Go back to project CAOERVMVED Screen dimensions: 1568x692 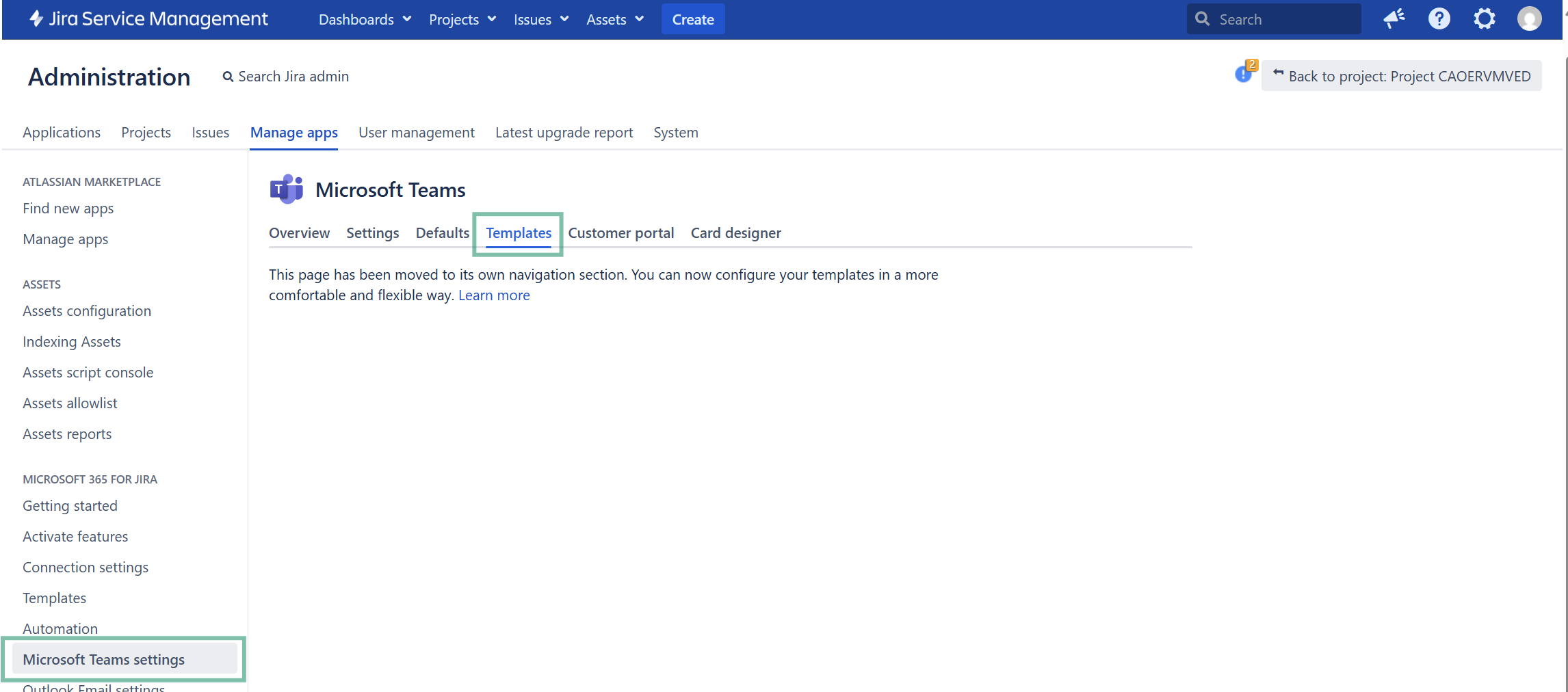coord(1401,76)
